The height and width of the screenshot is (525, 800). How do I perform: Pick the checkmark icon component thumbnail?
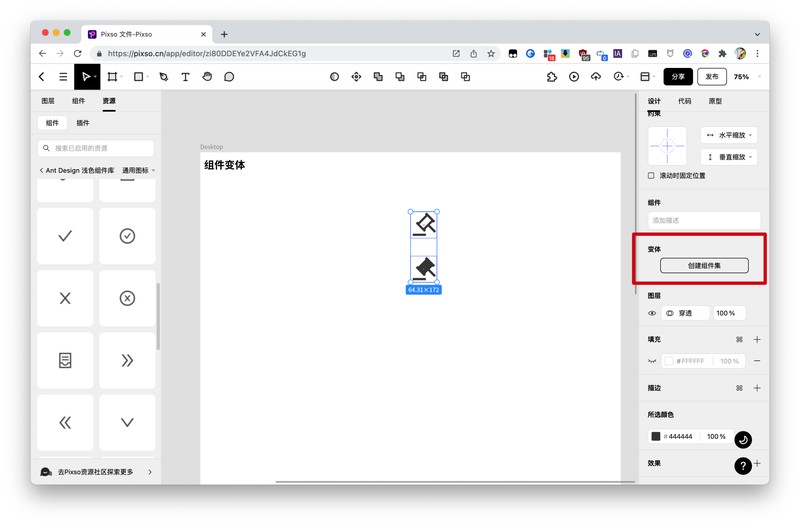coord(65,236)
